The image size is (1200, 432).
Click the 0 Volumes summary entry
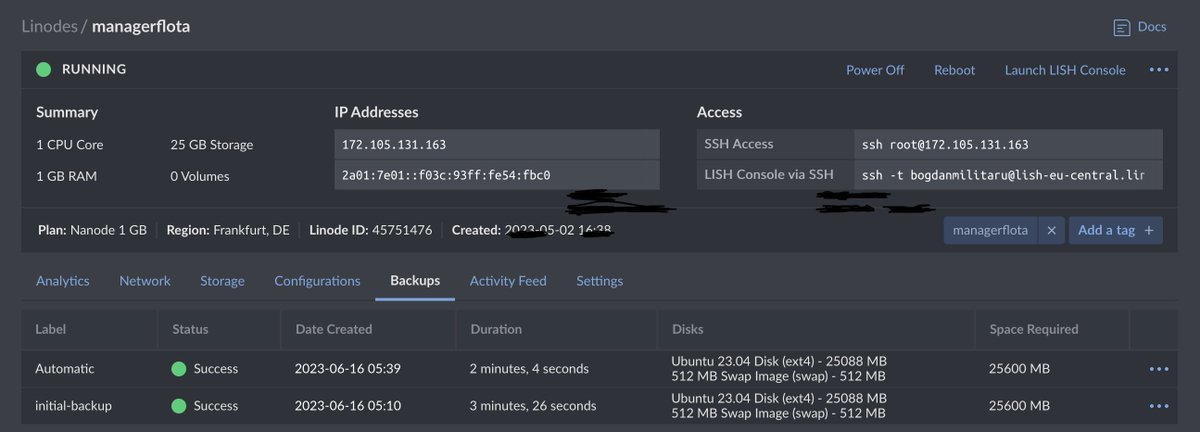[x=200, y=176]
